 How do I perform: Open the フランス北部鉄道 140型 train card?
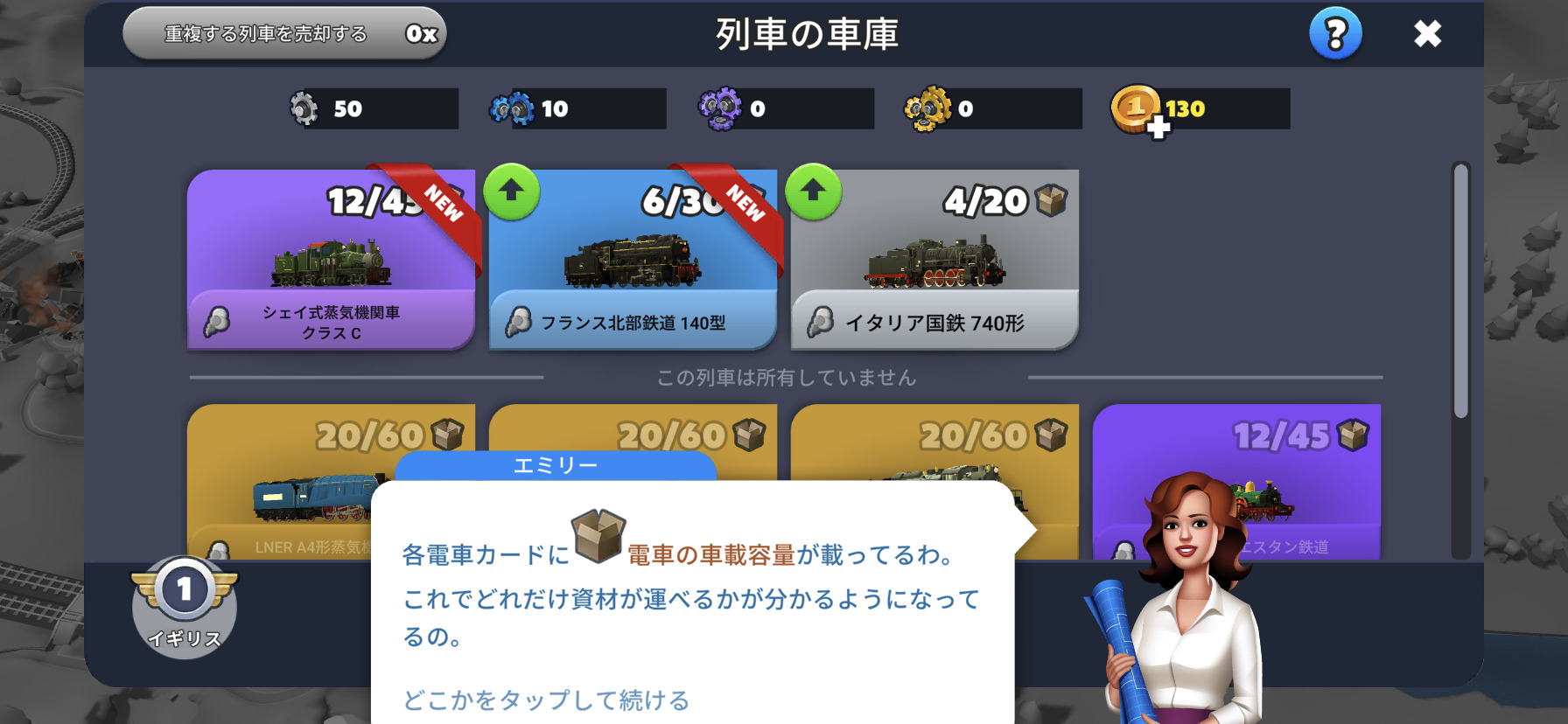(x=633, y=260)
